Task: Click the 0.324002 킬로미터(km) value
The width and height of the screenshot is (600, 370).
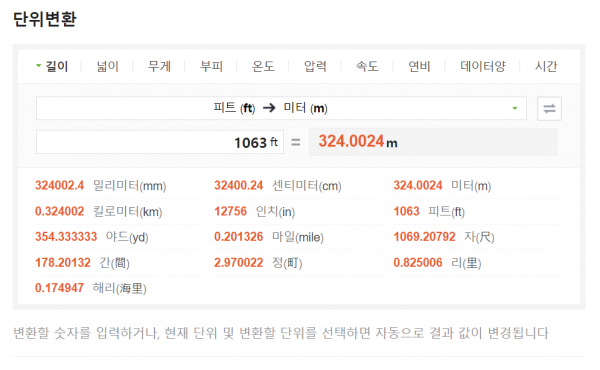Action: click(99, 211)
